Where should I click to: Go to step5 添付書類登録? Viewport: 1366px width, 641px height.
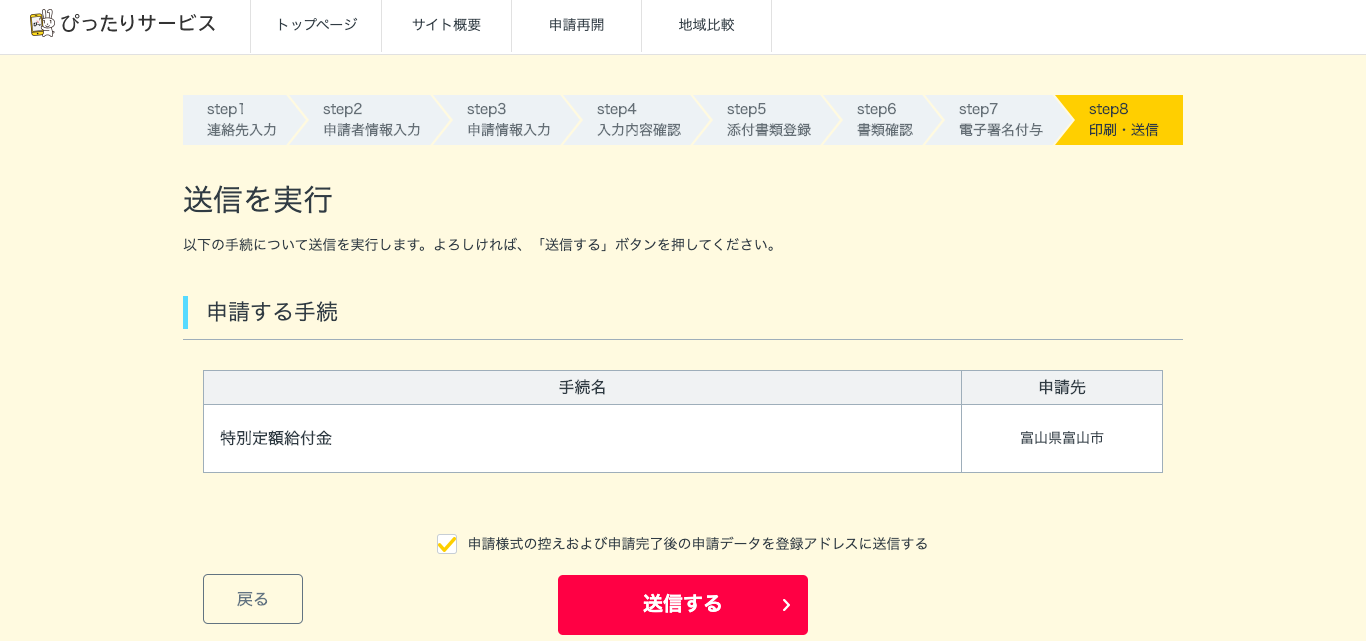tap(768, 120)
